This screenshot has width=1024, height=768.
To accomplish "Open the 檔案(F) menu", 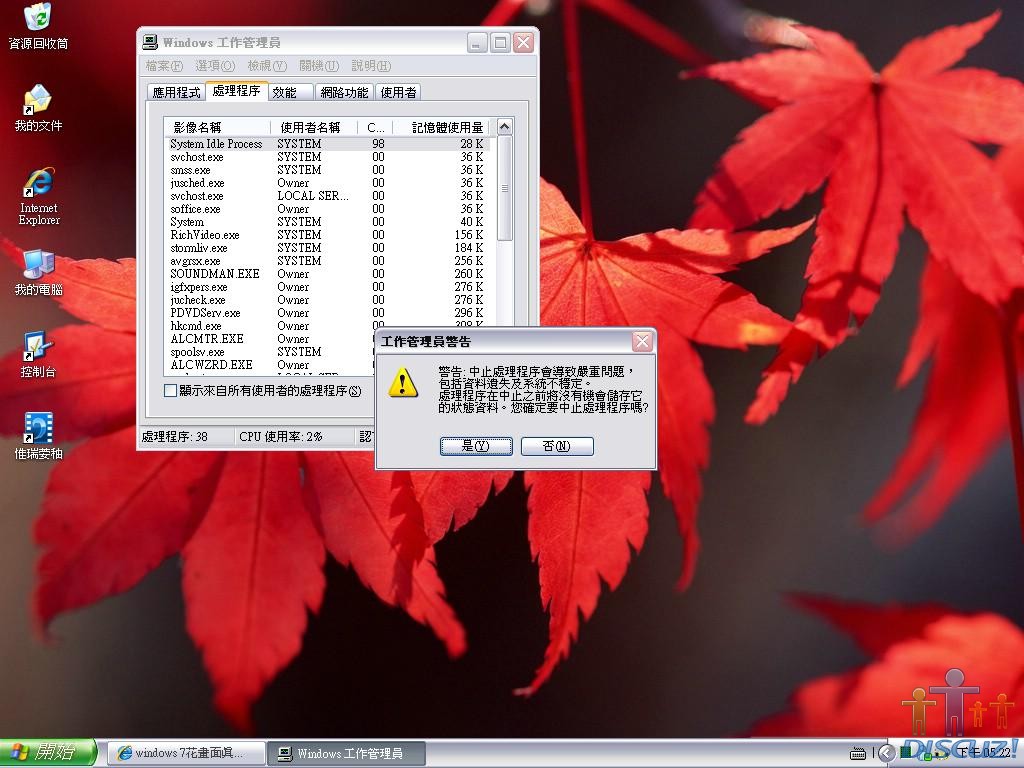I will tap(164, 66).
